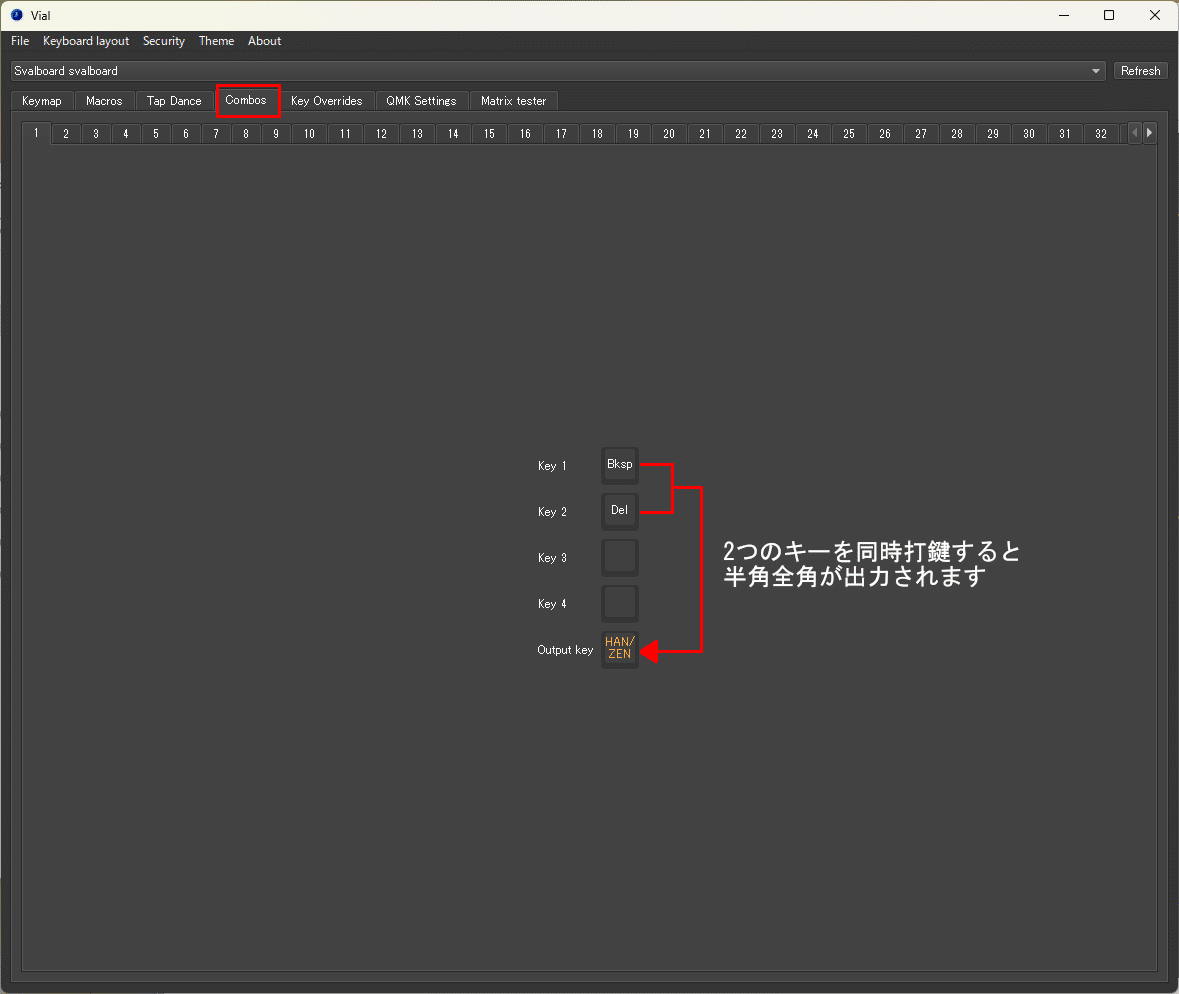Click the Bksp key for Key 1
Viewport: 1179px width, 994px height.
(x=620, y=465)
